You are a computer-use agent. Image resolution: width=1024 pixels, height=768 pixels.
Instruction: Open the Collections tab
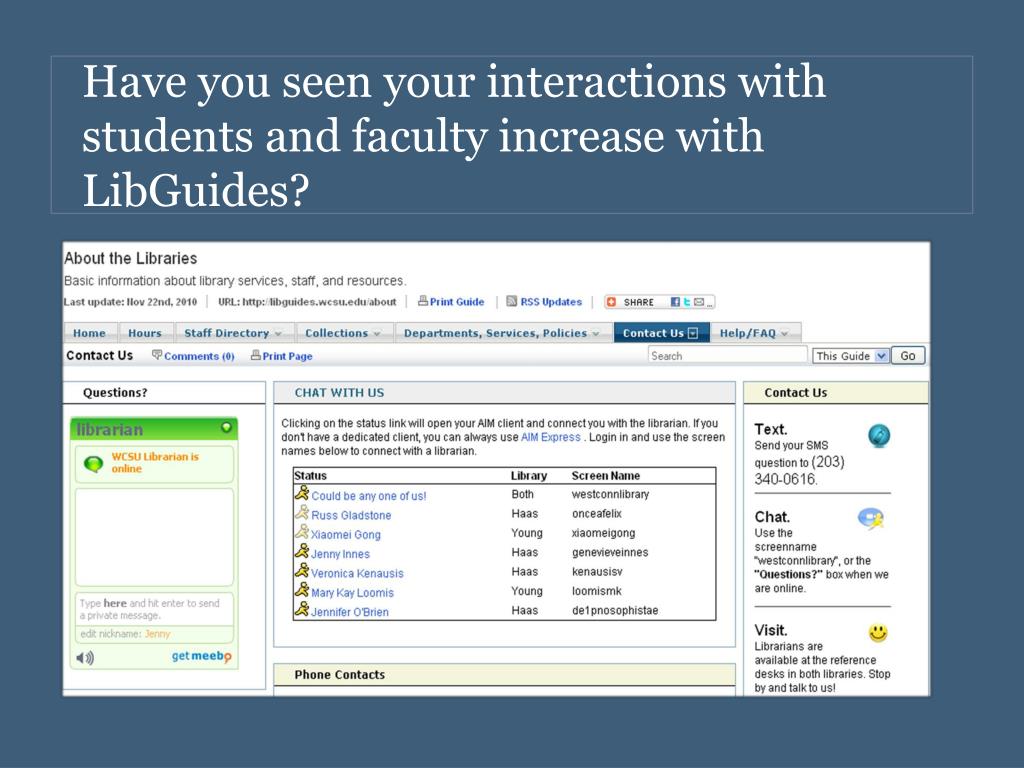click(343, 333)
